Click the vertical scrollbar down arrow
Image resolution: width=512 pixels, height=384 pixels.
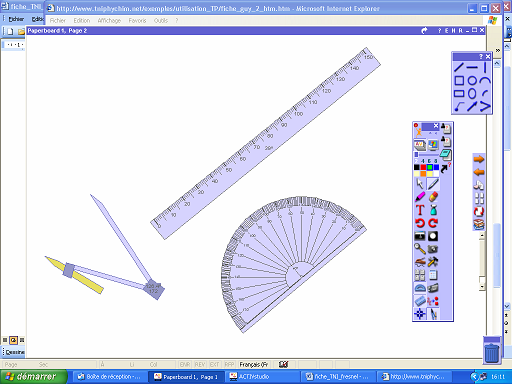(507, 306)
